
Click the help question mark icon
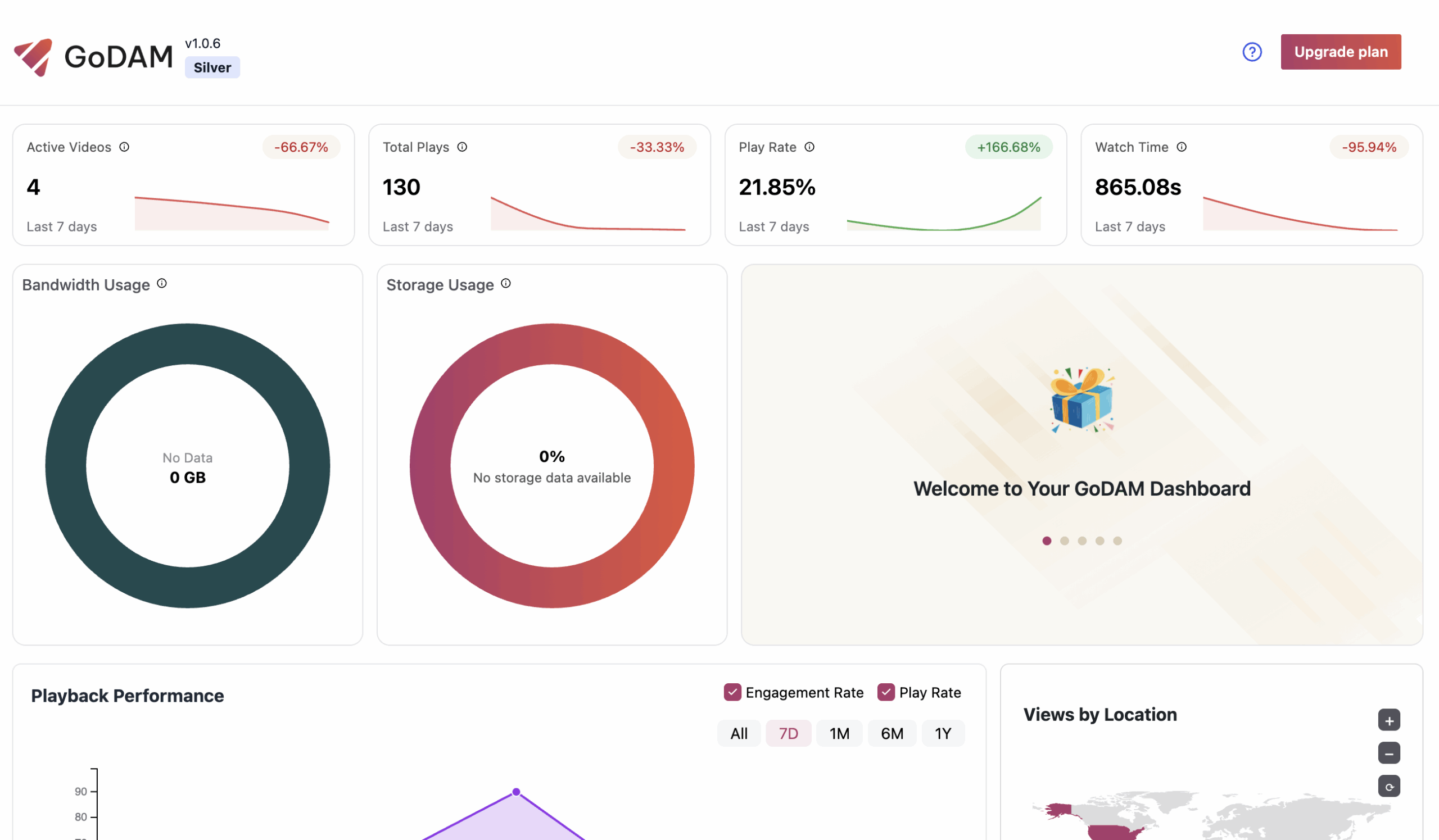coord(1252,52)
